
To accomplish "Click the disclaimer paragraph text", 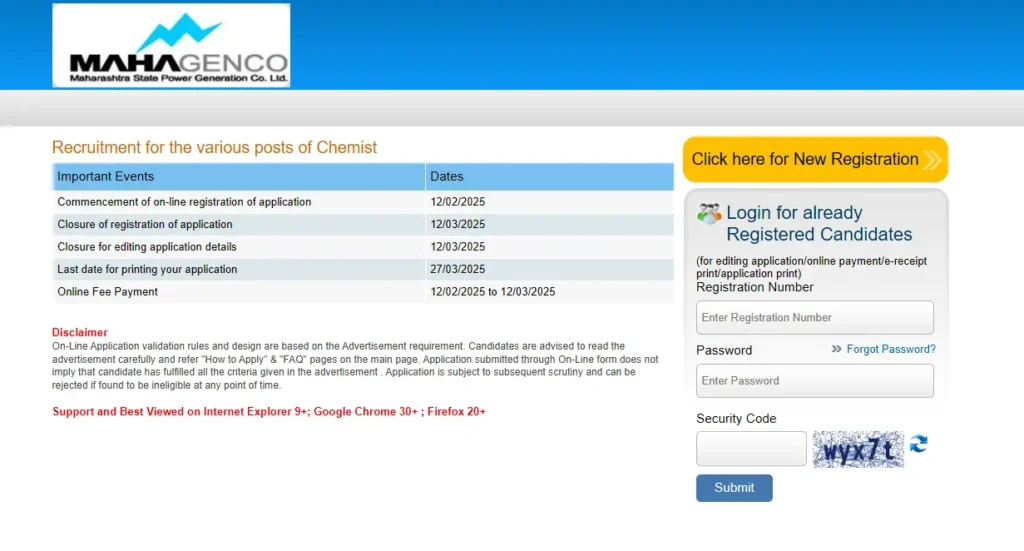I will (355, 366).
